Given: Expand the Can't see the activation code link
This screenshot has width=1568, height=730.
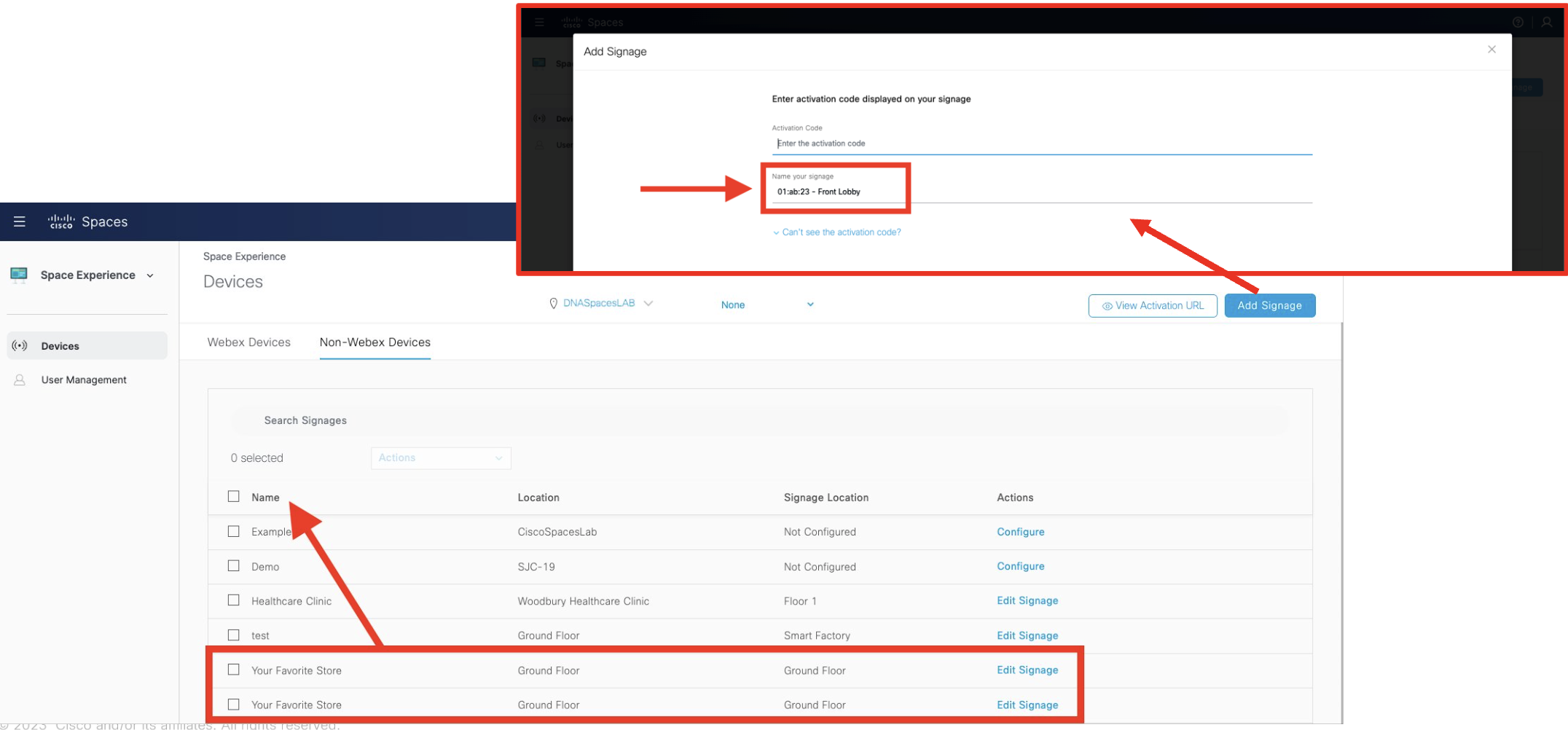Looking at the screenshot, I should click(840, 232).
